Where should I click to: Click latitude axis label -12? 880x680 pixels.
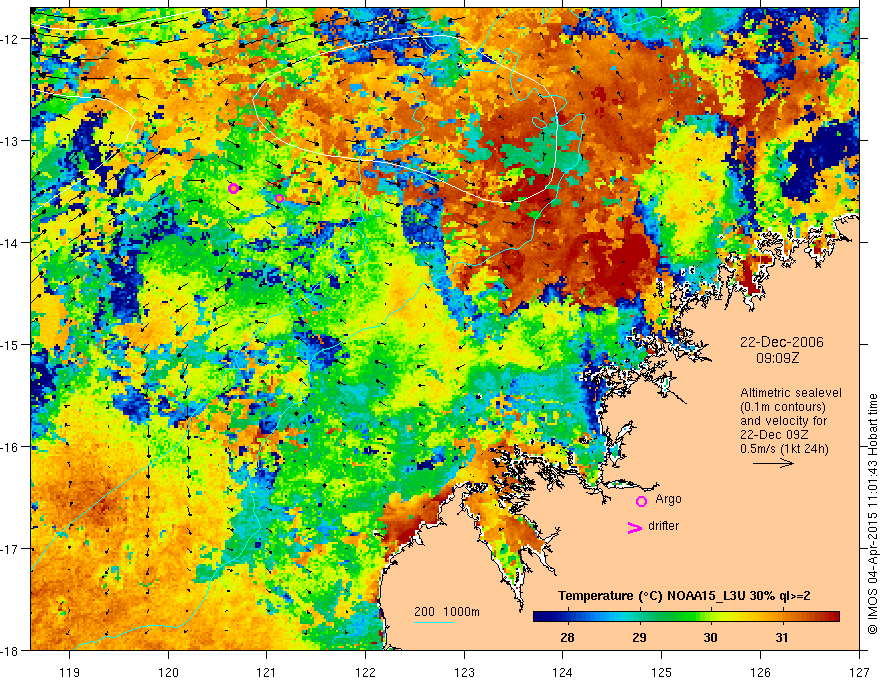click(11, 39)
